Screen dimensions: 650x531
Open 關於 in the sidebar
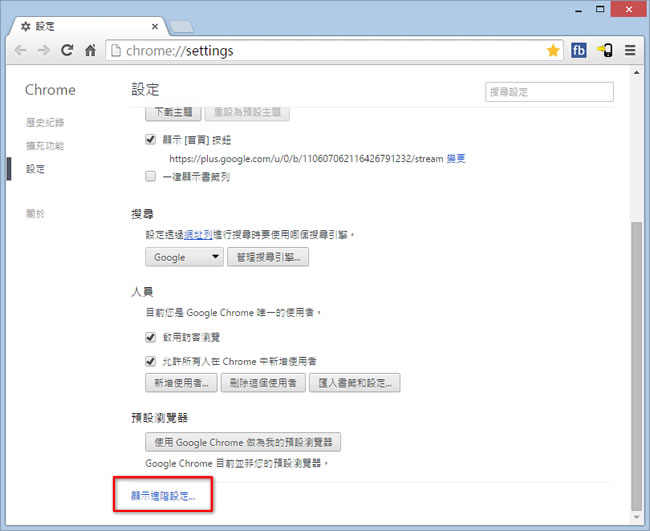pyautogui.click(x=35, y=213)
